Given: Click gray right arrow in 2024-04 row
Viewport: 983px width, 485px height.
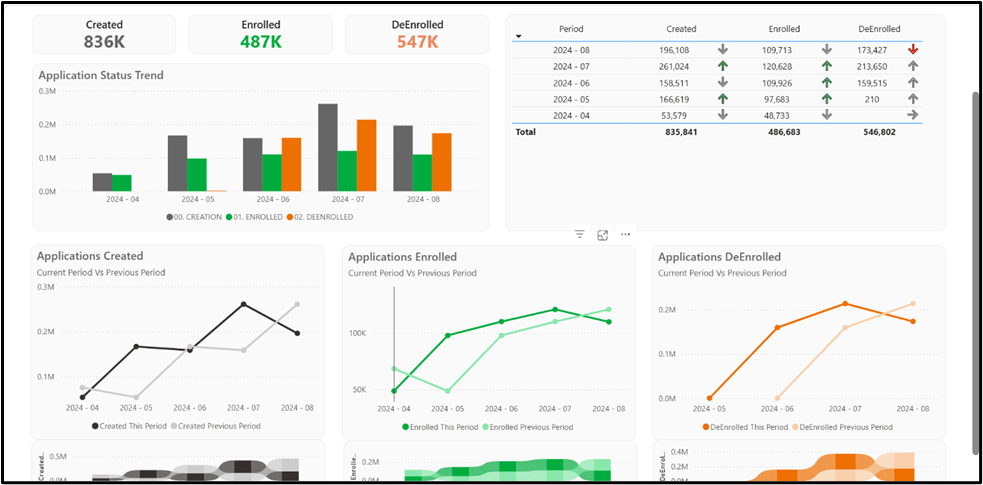Looking at the screenshot, I should click(912, 115).
